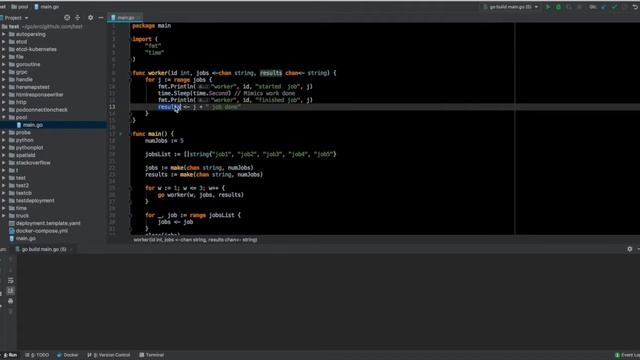The height and width of the screenshot is (360, 640).
Task: Toggle scroll-to-end icon in Run console
Action: pyautogui.click(x=11, y=291)
